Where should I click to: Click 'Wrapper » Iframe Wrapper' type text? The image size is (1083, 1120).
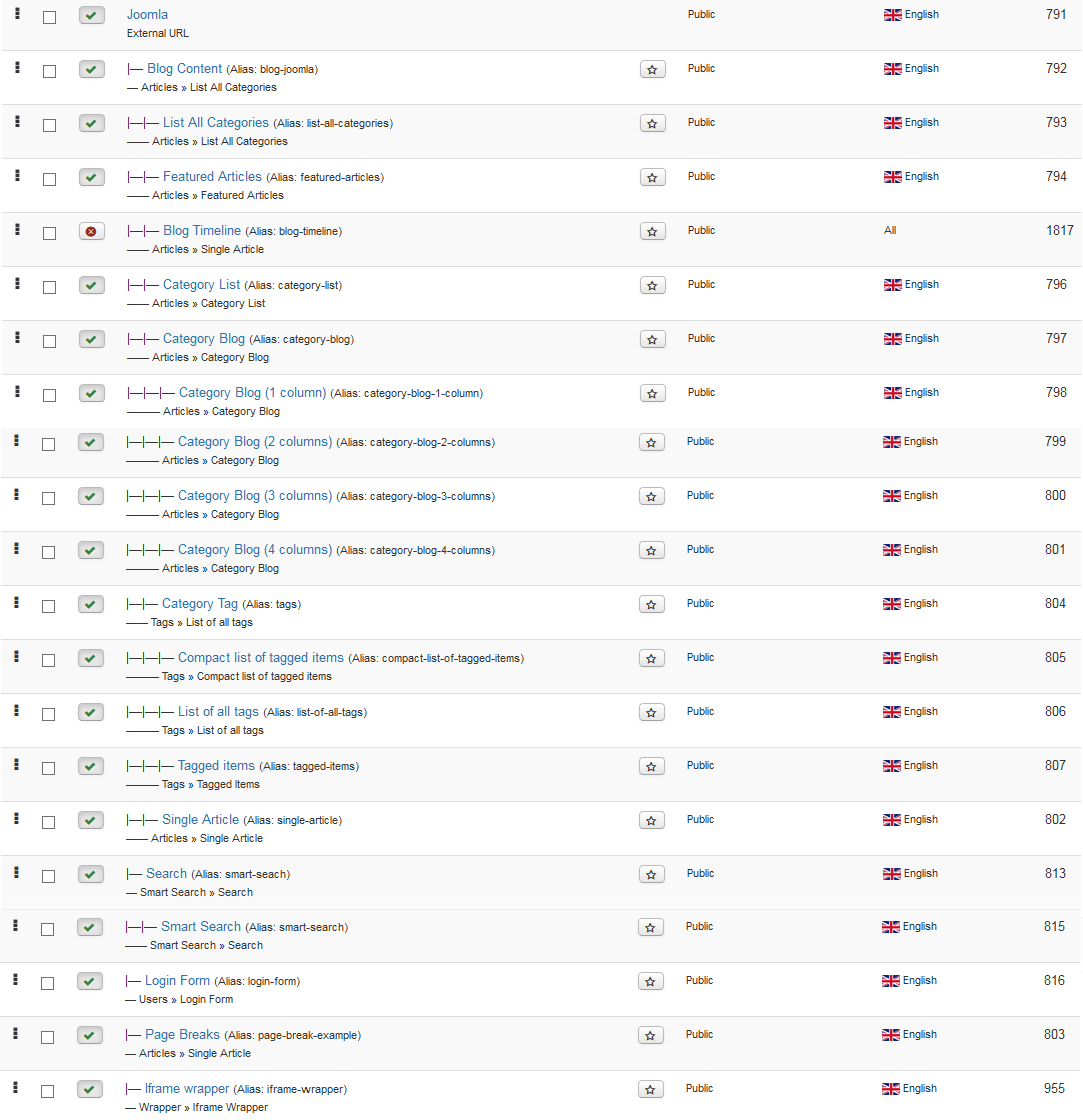pos(204,1107)
